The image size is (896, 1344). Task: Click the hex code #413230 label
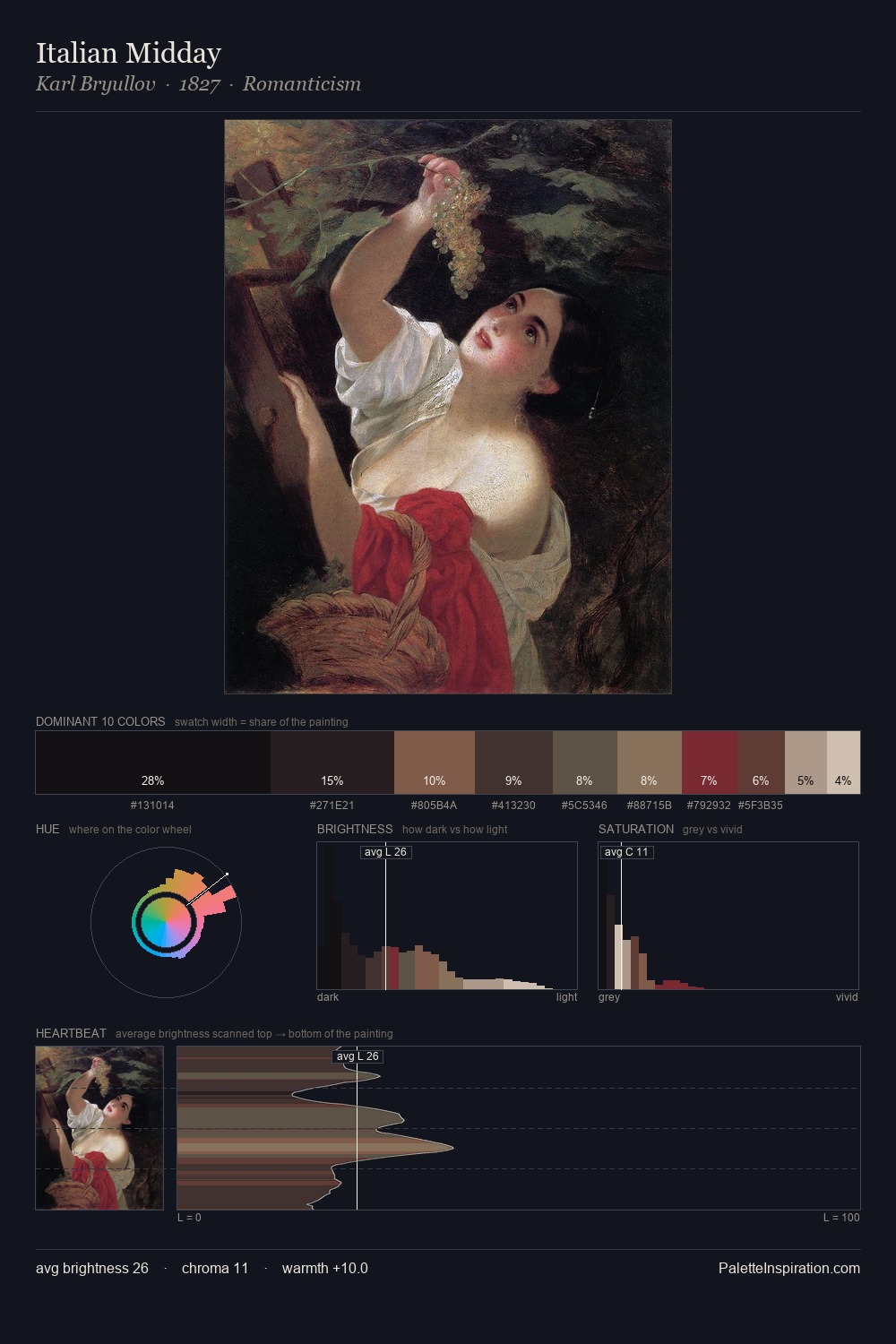(513, 806)
